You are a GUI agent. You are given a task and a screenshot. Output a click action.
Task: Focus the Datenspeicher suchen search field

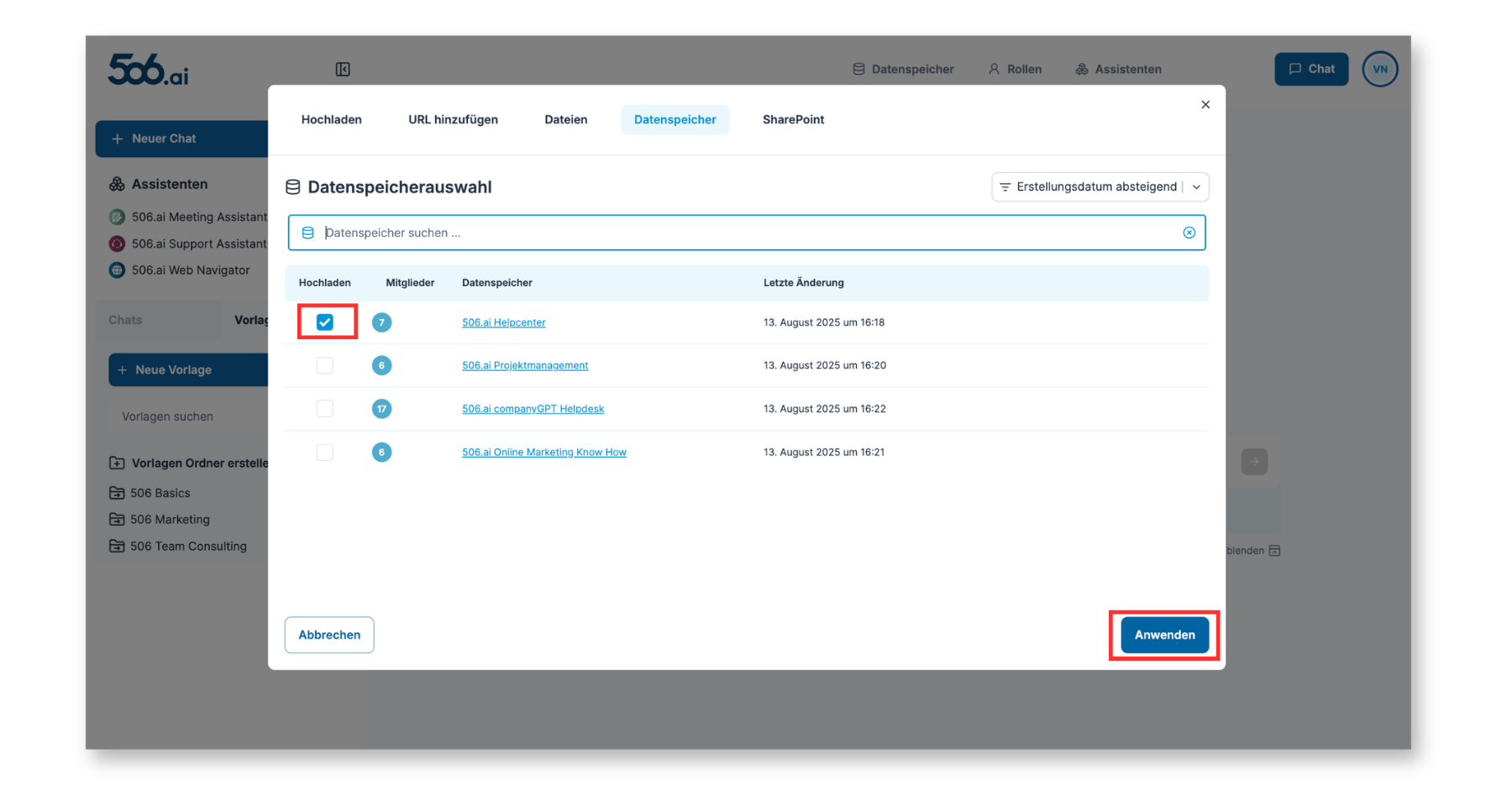747,233
